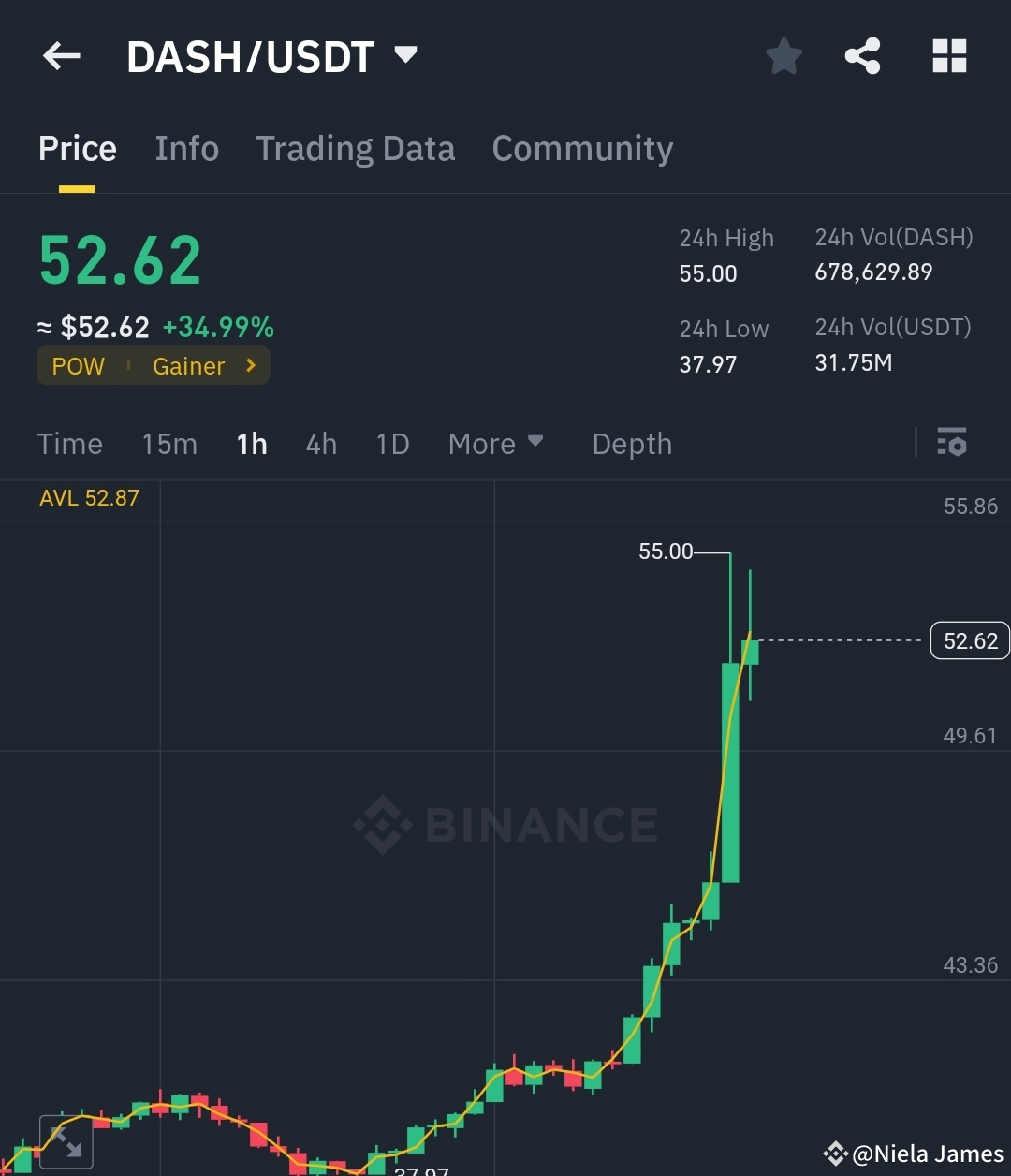
Task: Click the grid layout icon top right
Action: click(x=949, y=56)
